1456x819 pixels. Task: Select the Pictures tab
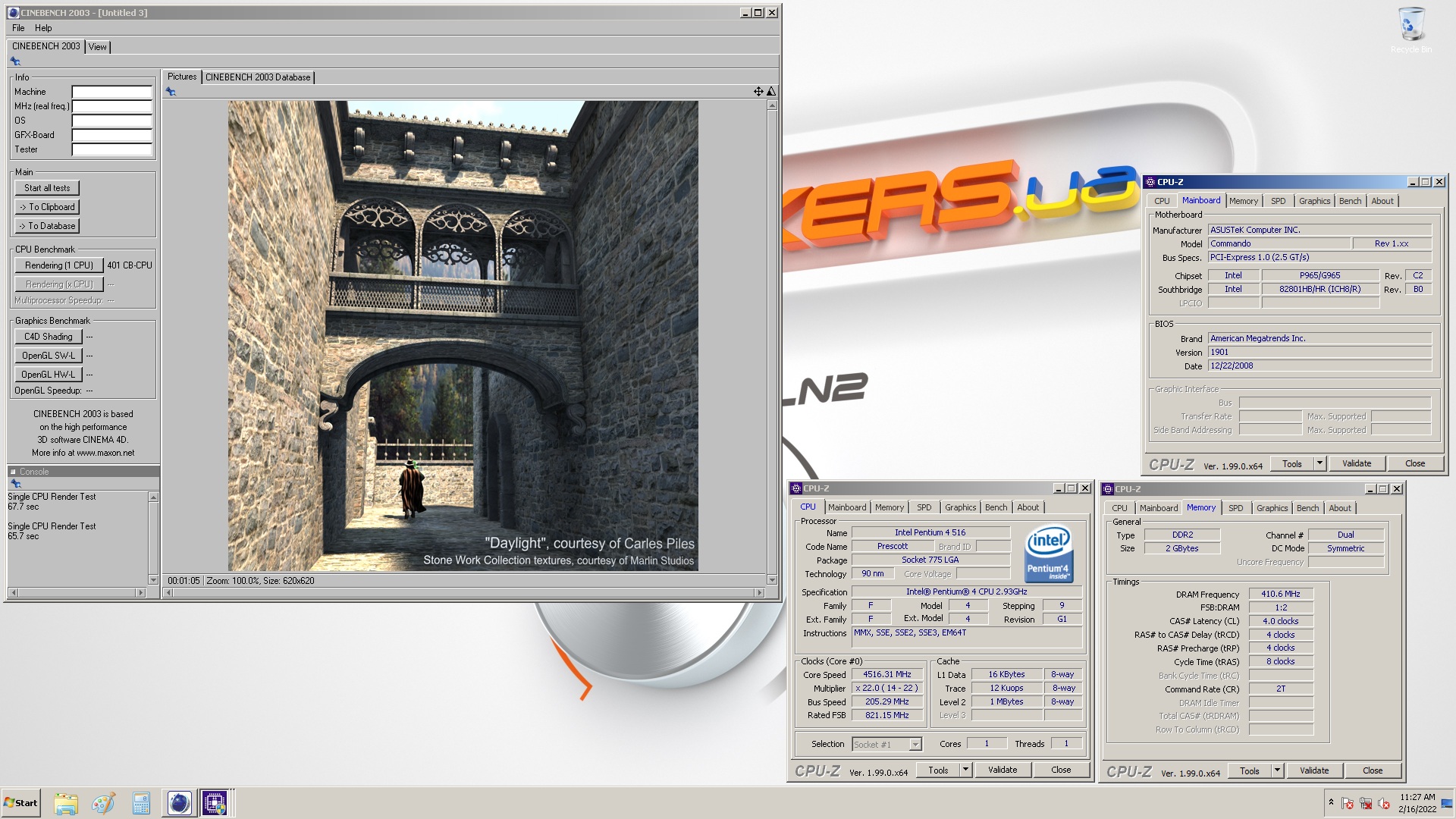[x=182, y=77]
